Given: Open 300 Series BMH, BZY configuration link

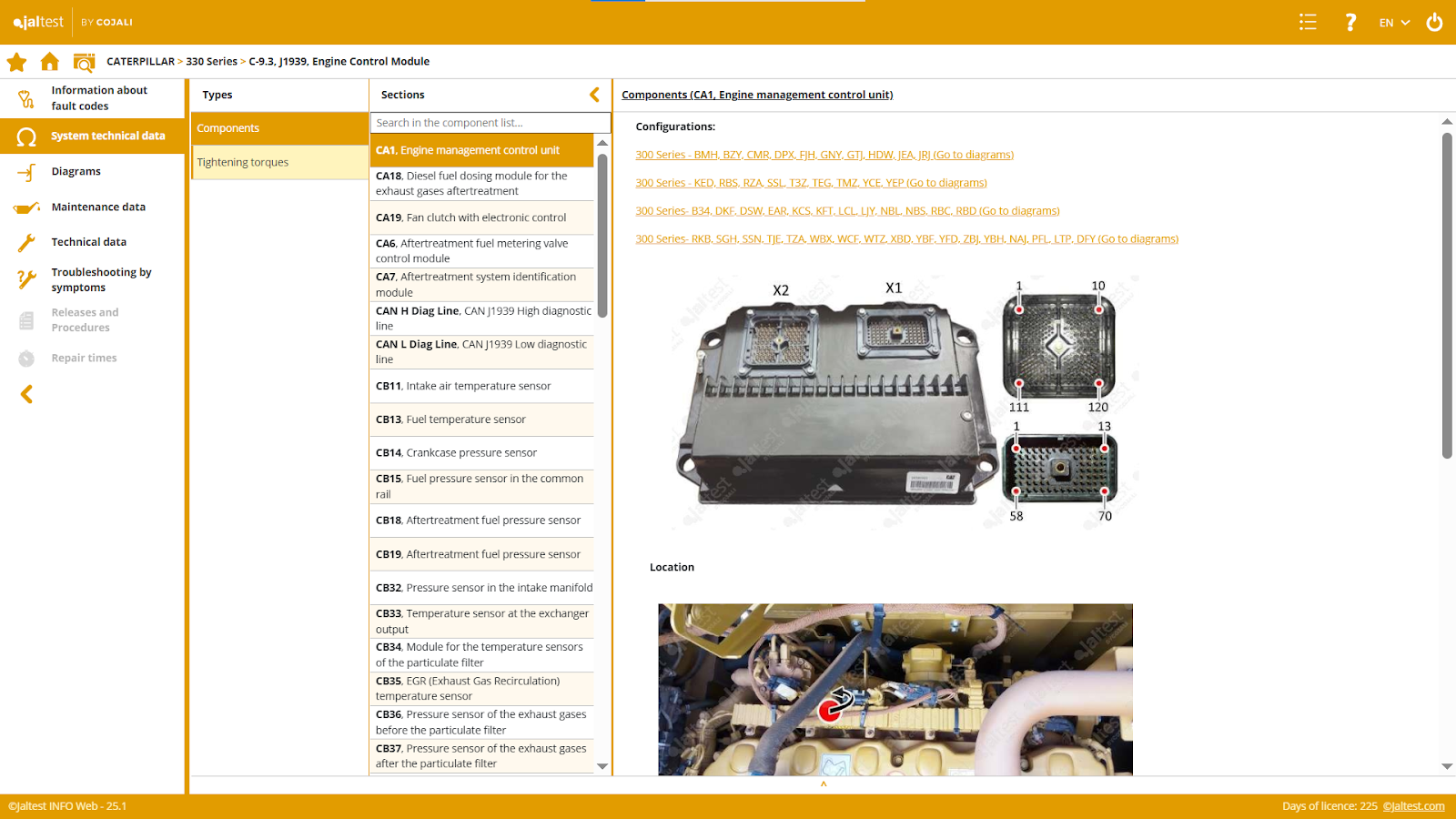Looking at the screenshot, I should pyautogui.click(x=824, y=155).
